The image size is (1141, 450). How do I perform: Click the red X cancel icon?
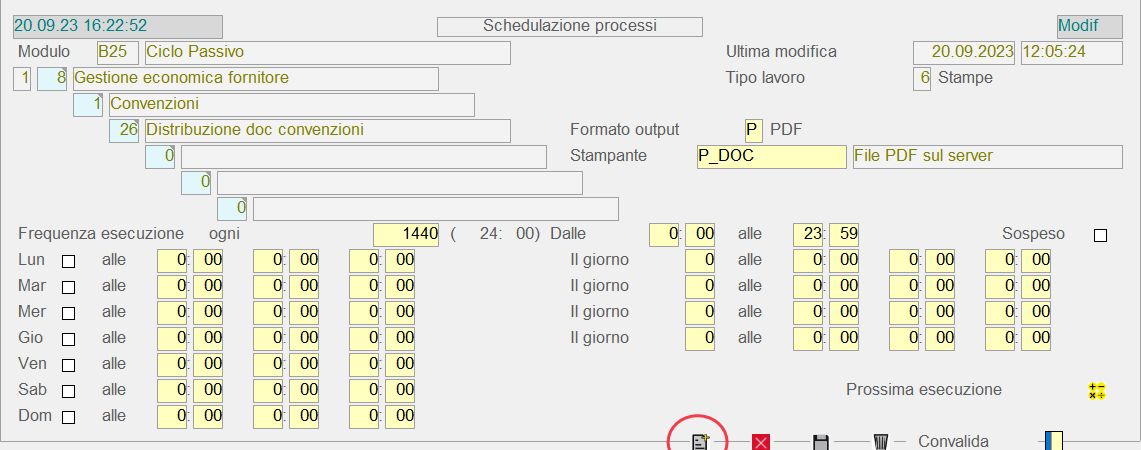click(x=761, y=442)
